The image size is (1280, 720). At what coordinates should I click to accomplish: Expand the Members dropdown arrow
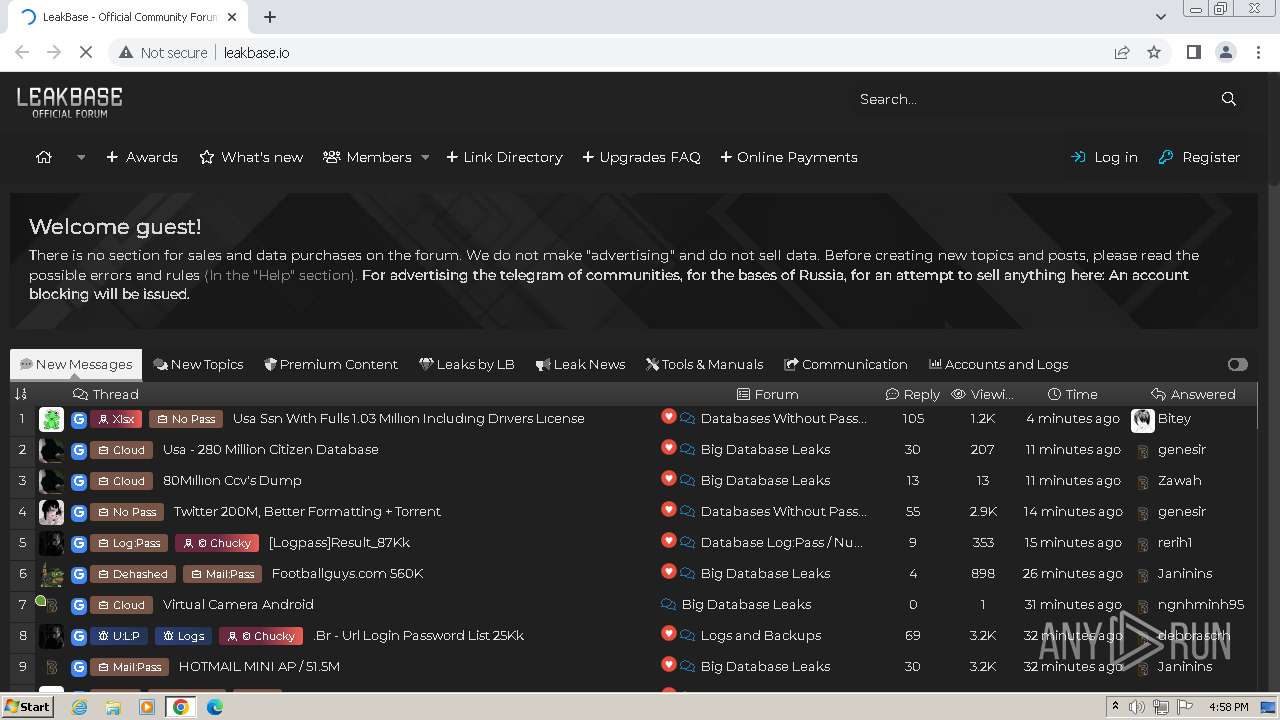click(425, 157)
